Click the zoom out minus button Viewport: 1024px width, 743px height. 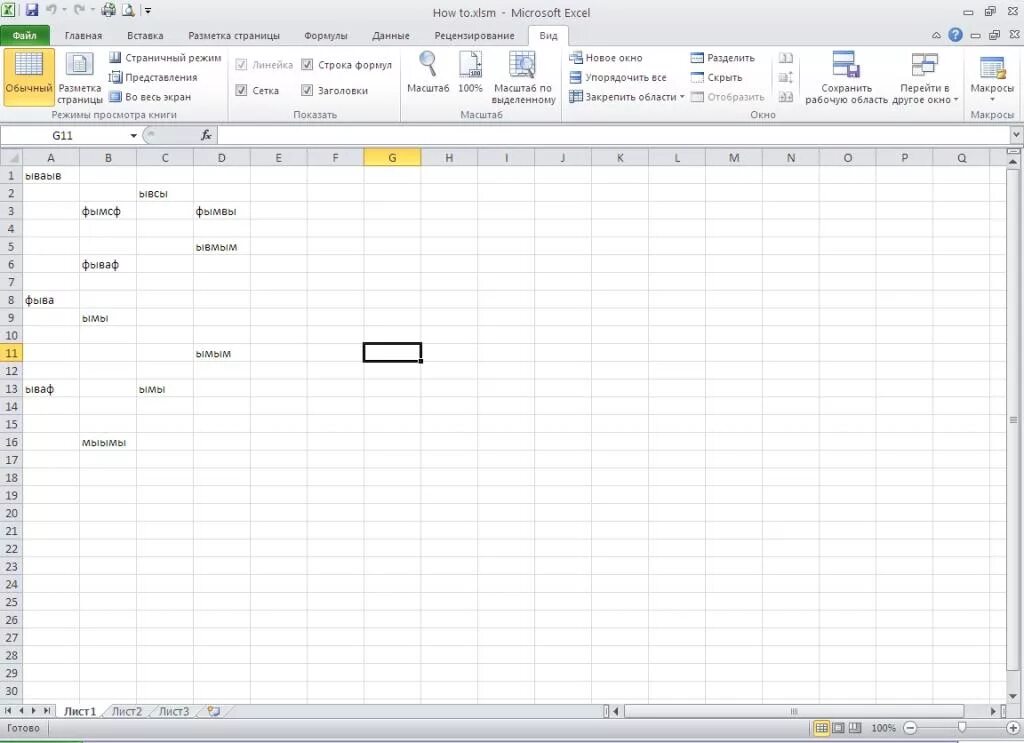click(910, 728)
